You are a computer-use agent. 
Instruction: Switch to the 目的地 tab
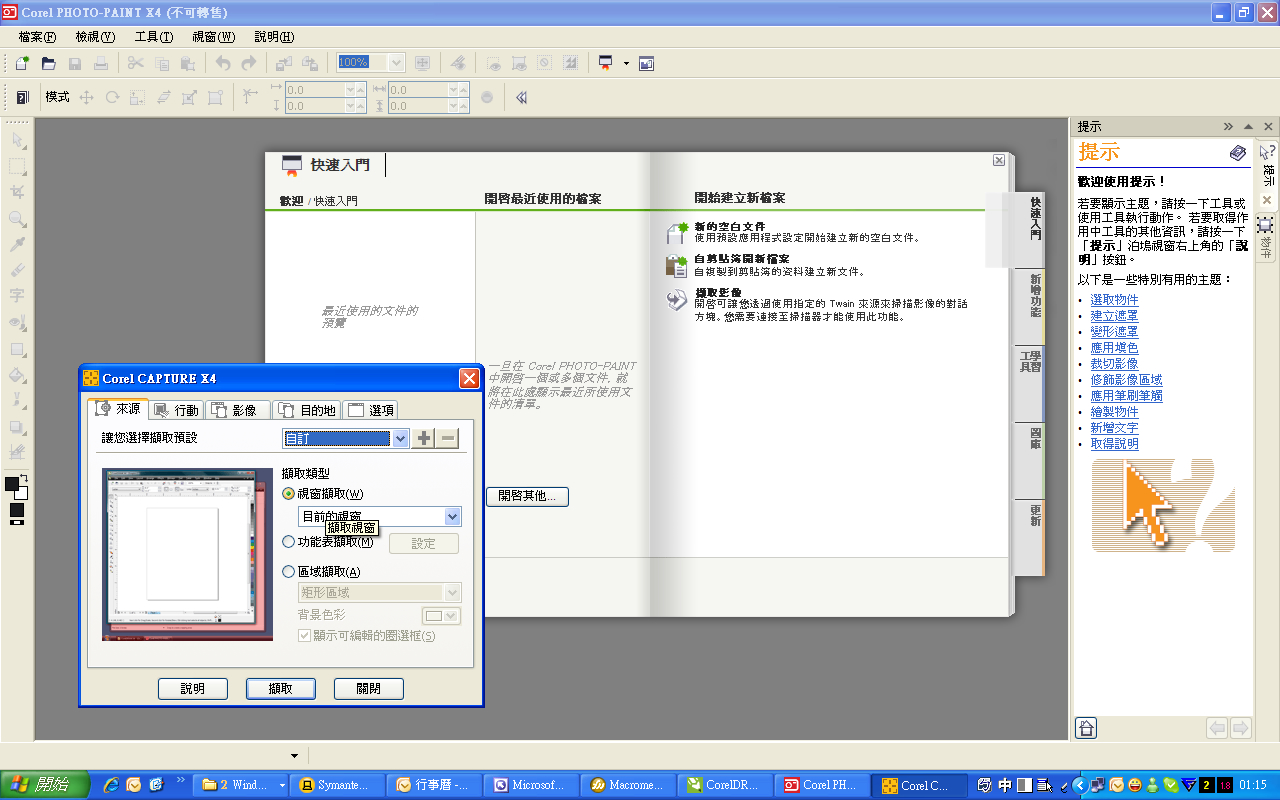tap(306, 410)
